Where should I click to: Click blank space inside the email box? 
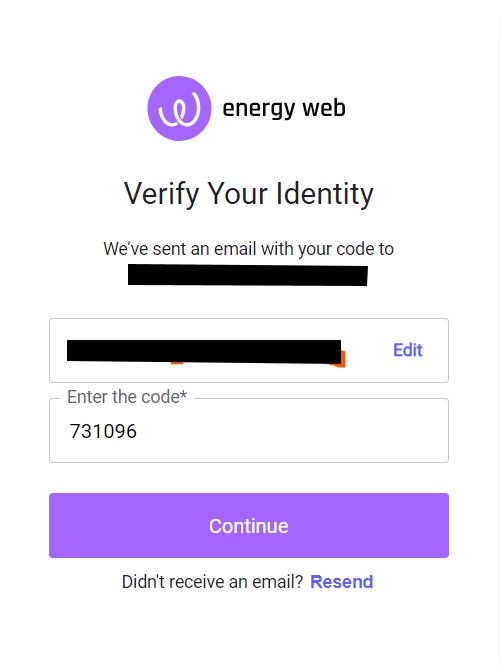tap(368, 351)
